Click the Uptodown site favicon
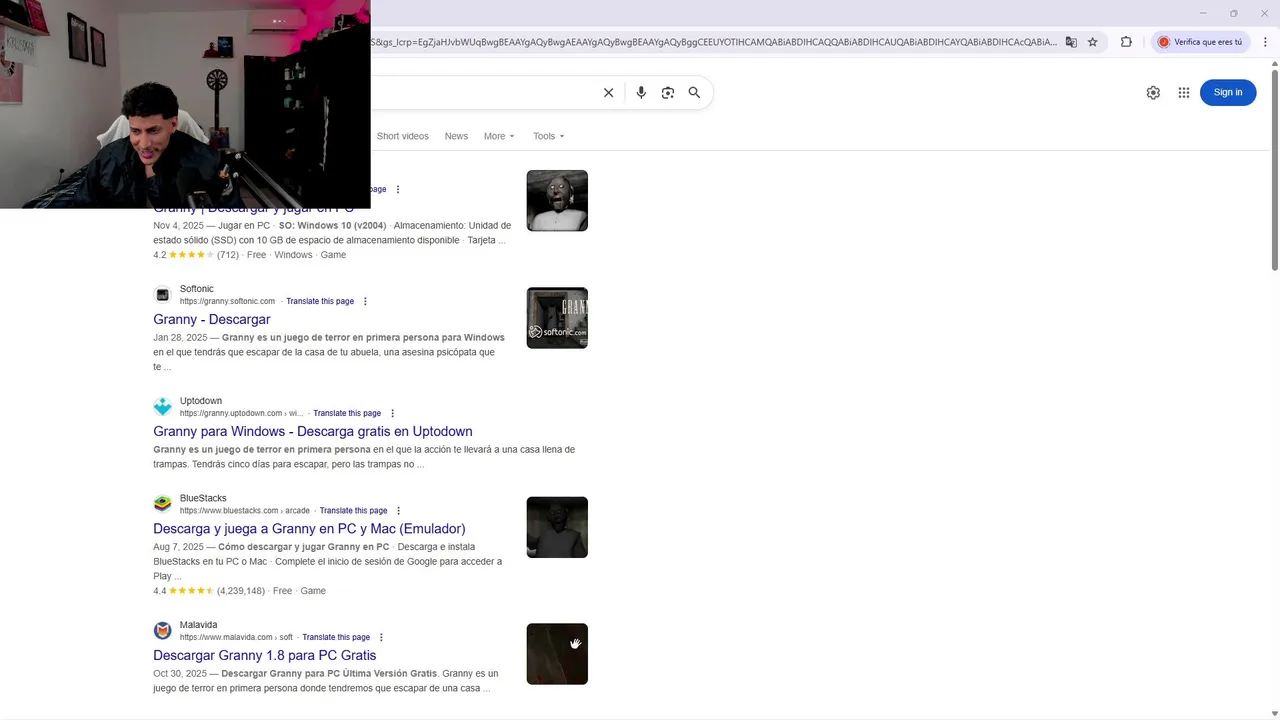 (162, 407)
